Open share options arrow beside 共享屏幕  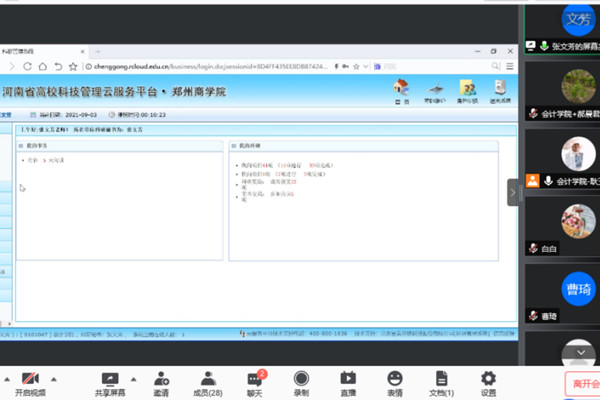click(x=134, y=379)
